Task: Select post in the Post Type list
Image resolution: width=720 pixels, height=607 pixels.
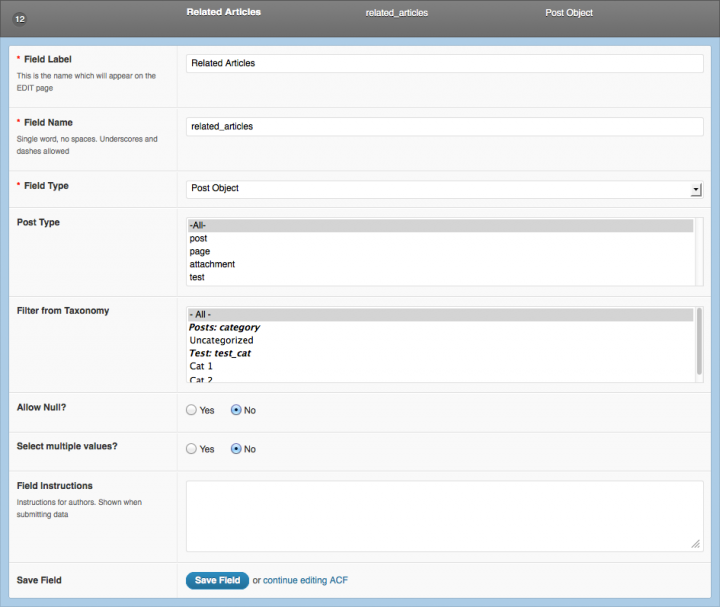Action: coord(440,238)
